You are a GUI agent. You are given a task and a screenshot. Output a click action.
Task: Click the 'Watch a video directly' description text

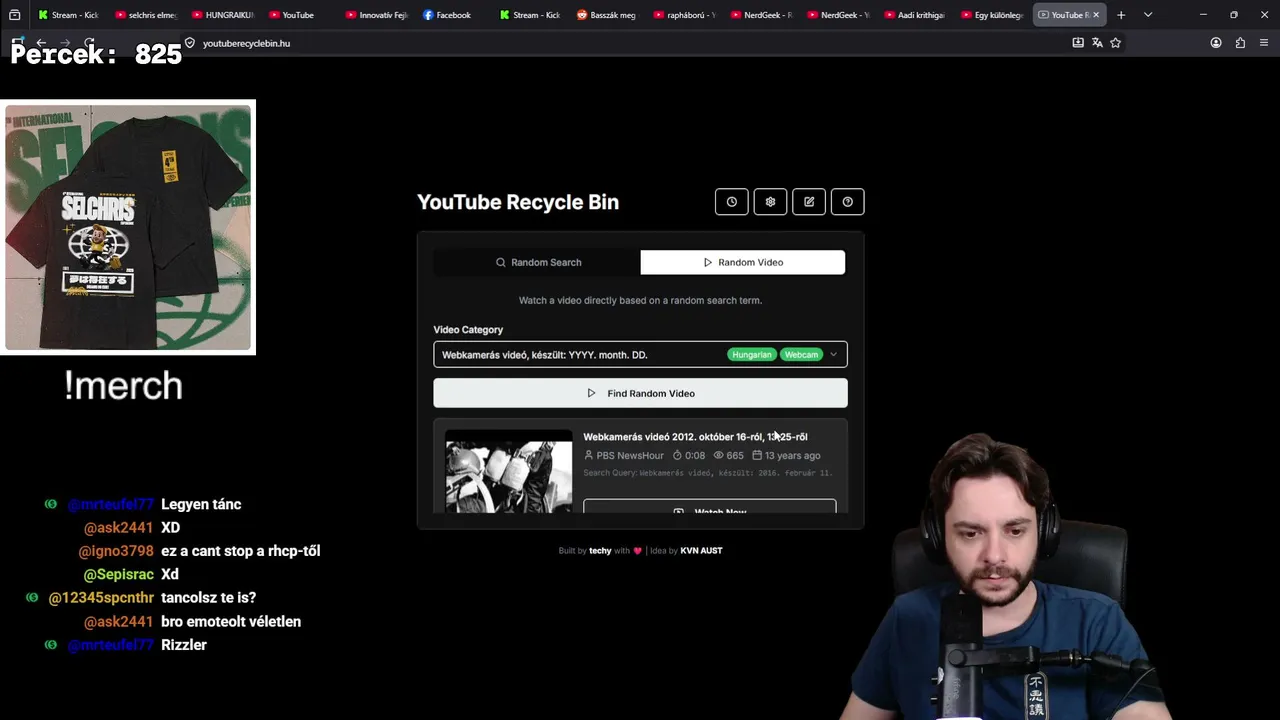pos(640,300)
